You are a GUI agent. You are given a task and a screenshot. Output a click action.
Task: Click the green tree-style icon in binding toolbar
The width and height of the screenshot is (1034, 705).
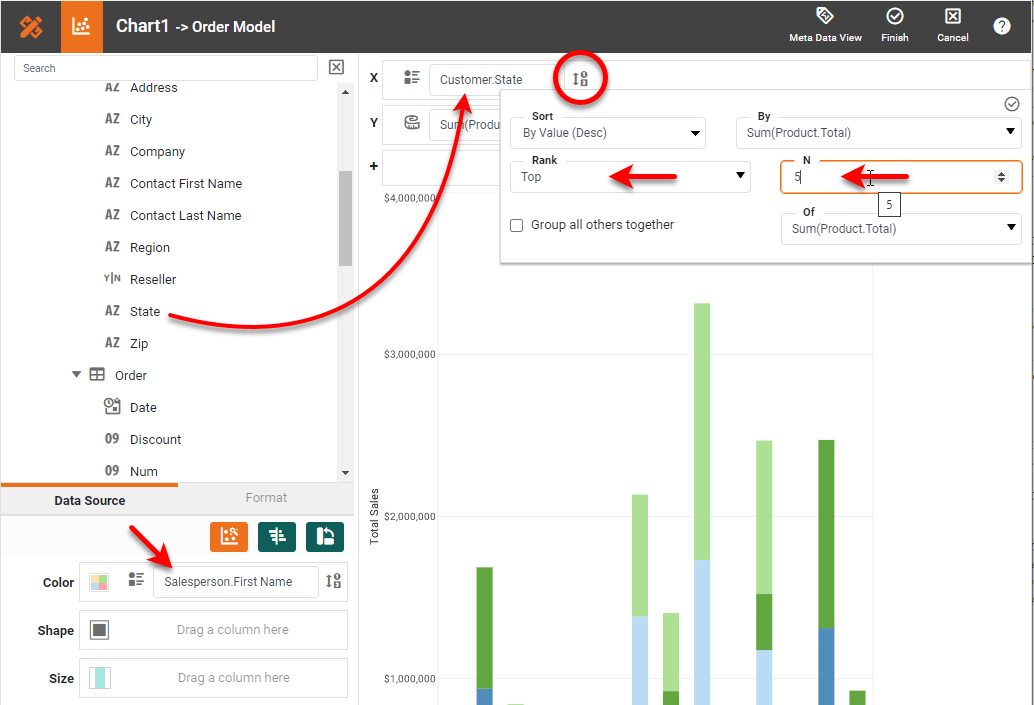point(277,536)
